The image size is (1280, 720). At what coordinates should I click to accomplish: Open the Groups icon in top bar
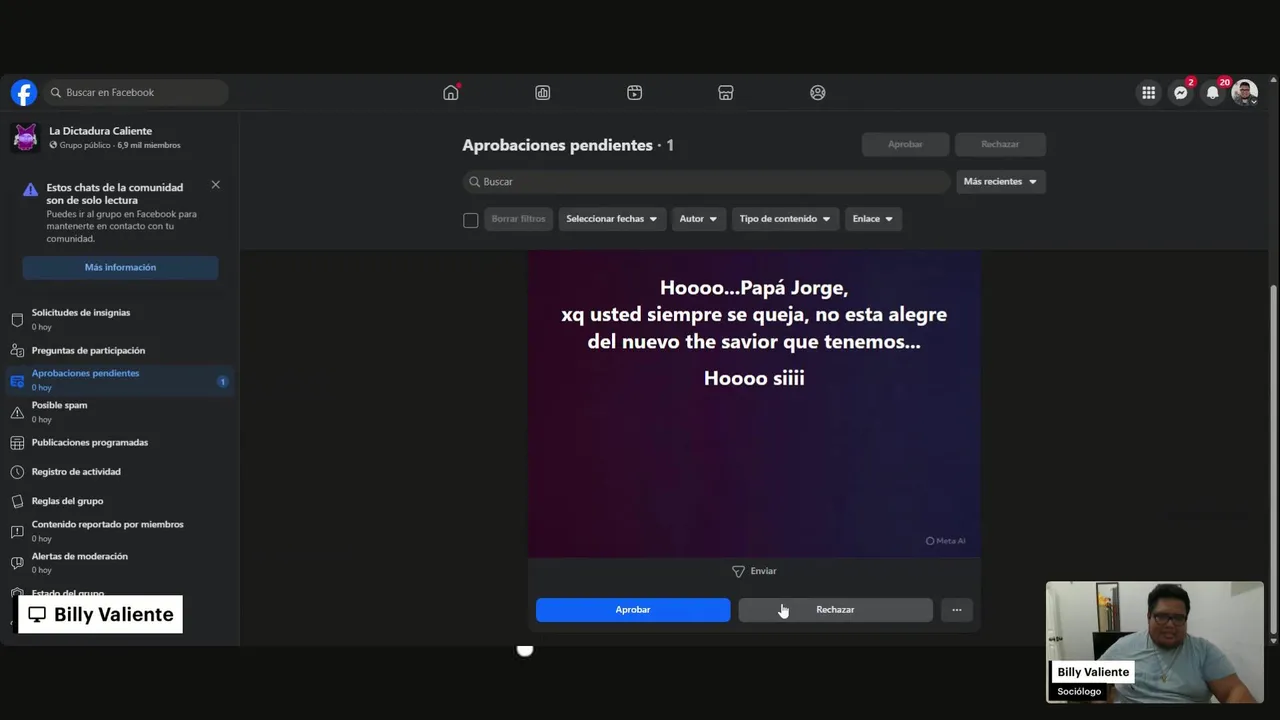(x=818, y=93)
